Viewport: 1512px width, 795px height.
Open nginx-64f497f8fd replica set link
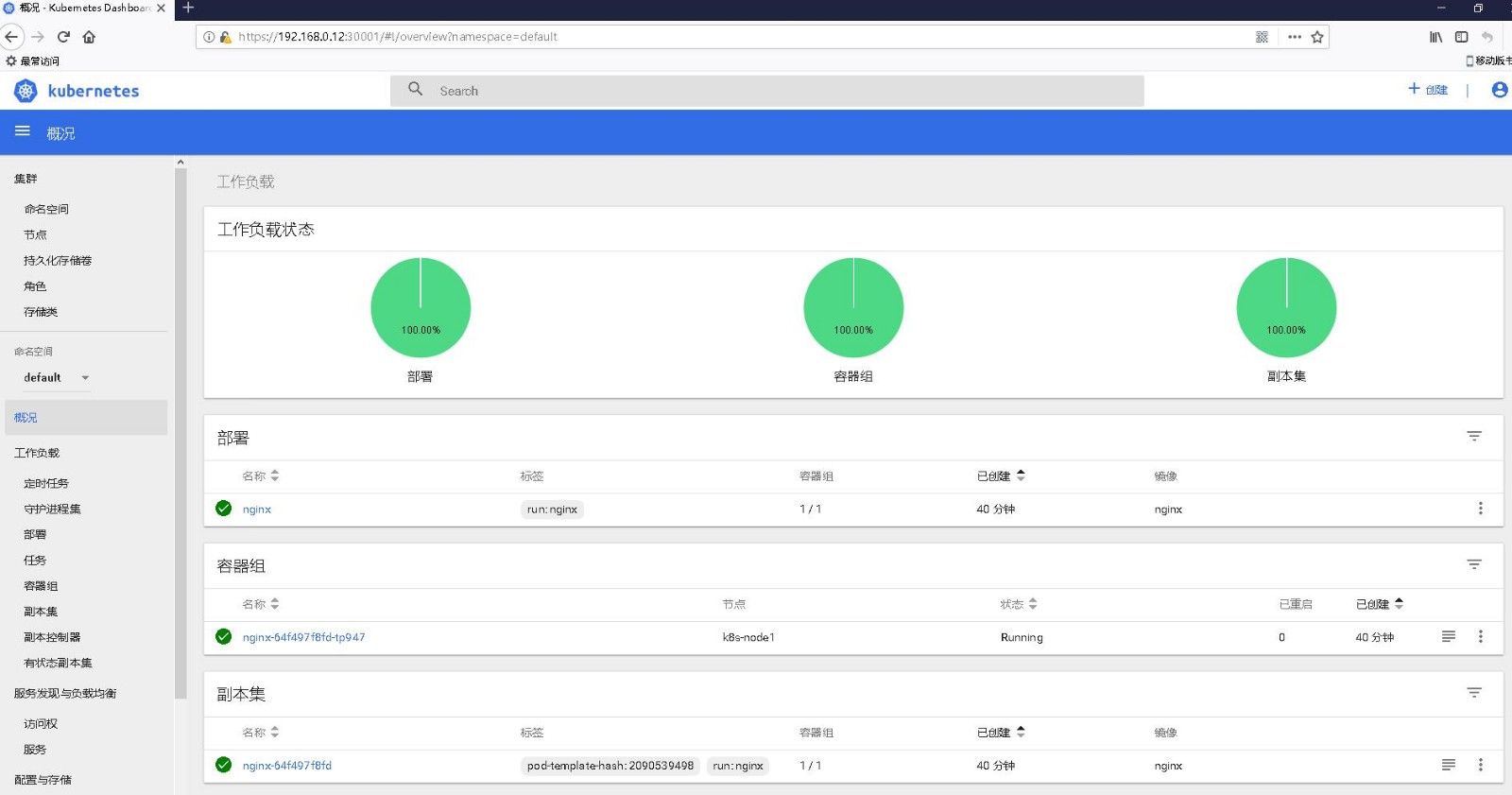tap(286, 765)
